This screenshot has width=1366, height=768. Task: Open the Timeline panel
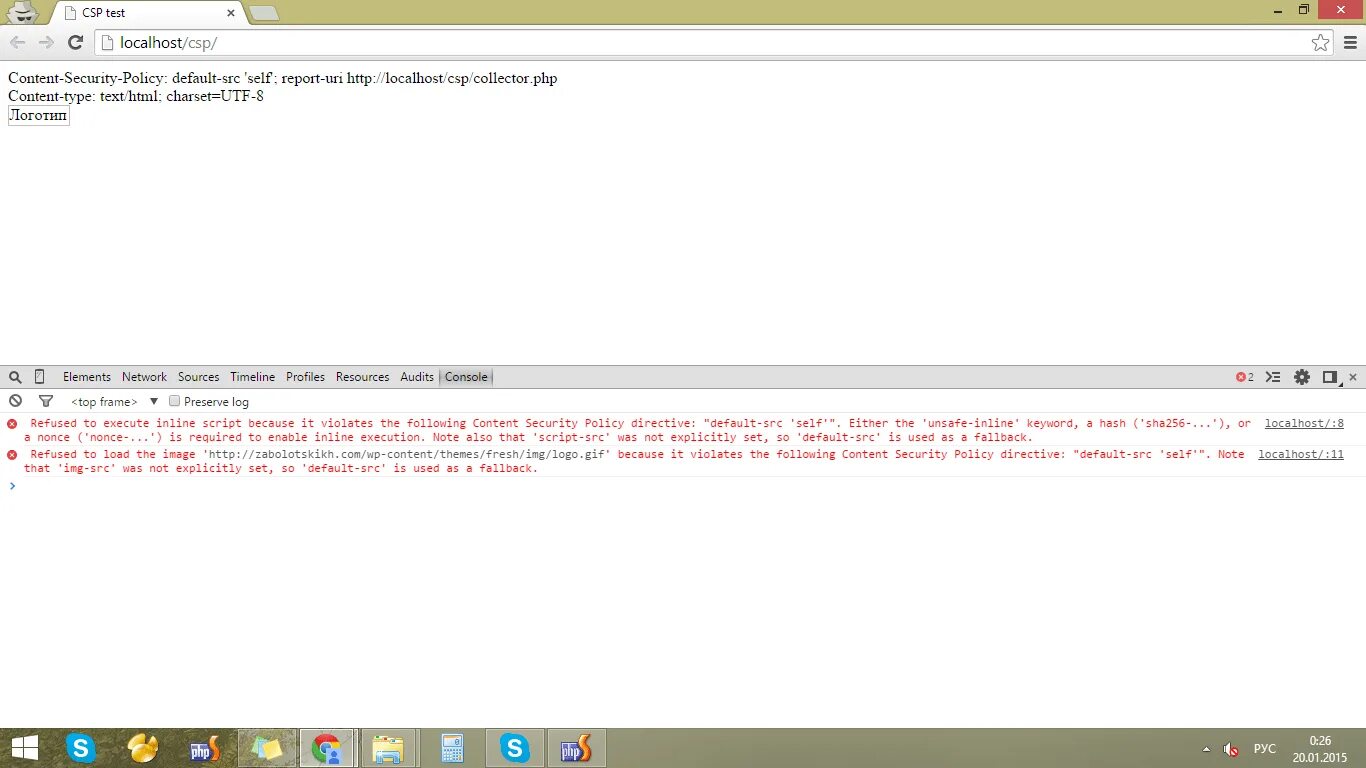pyautogui.click(x=252, y=377)
